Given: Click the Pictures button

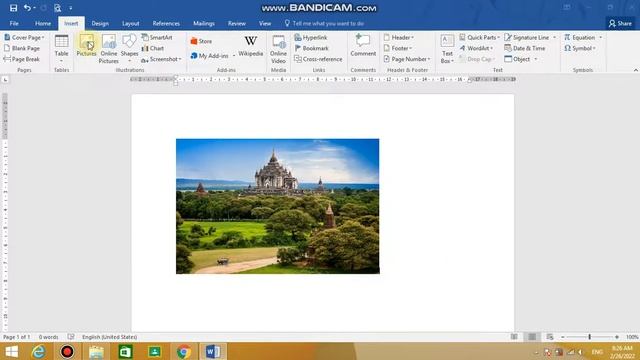Looking at the screenshot, I should click(x=87, y=45).
